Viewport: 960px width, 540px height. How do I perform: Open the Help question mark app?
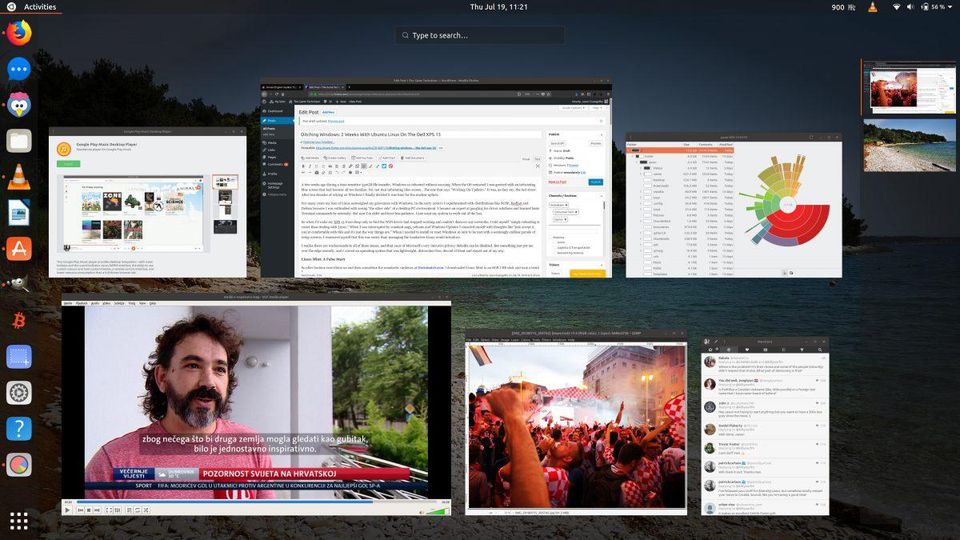19,429
